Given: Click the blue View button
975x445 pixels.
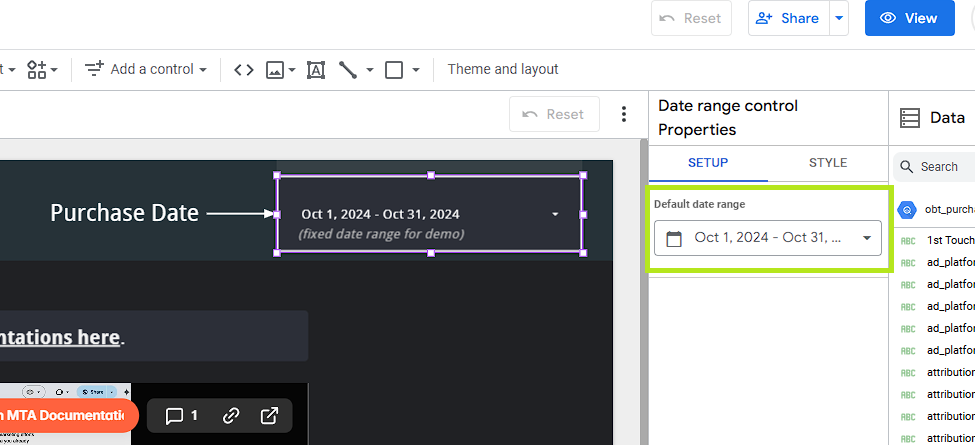Looking at the screenshot, I should pos(909,18).
